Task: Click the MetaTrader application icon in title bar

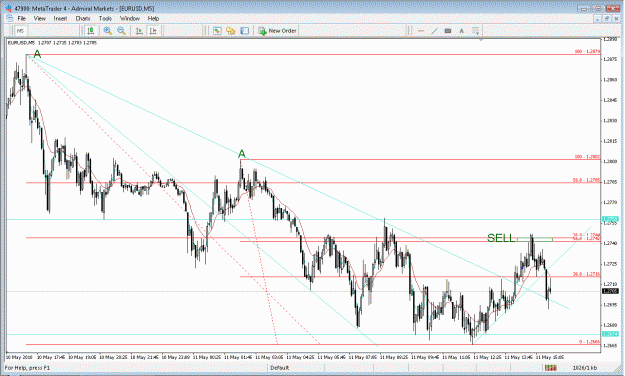Action: 8,8
